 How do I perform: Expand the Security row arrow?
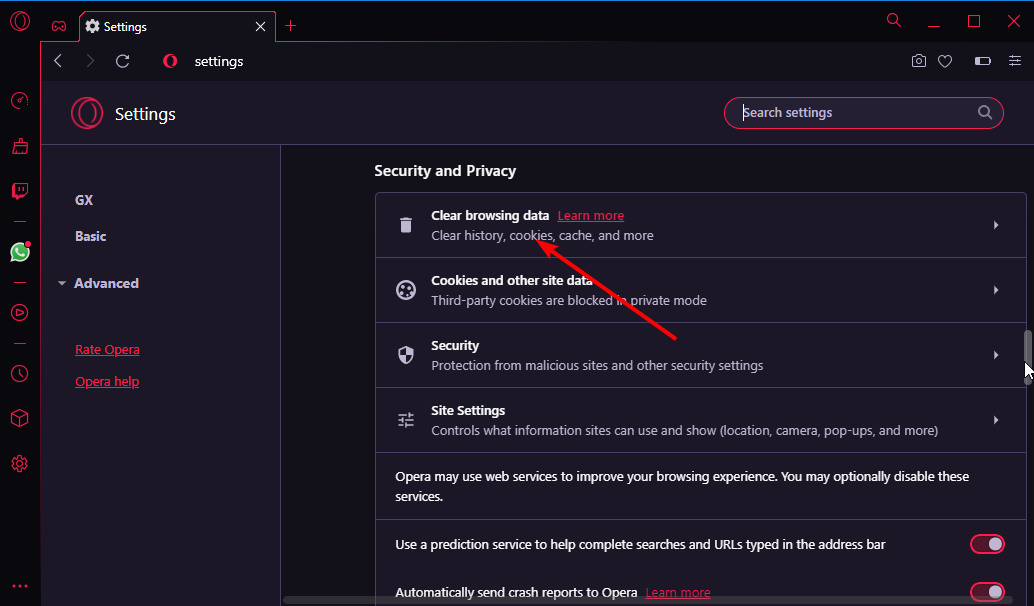click(x=996, y=355)
